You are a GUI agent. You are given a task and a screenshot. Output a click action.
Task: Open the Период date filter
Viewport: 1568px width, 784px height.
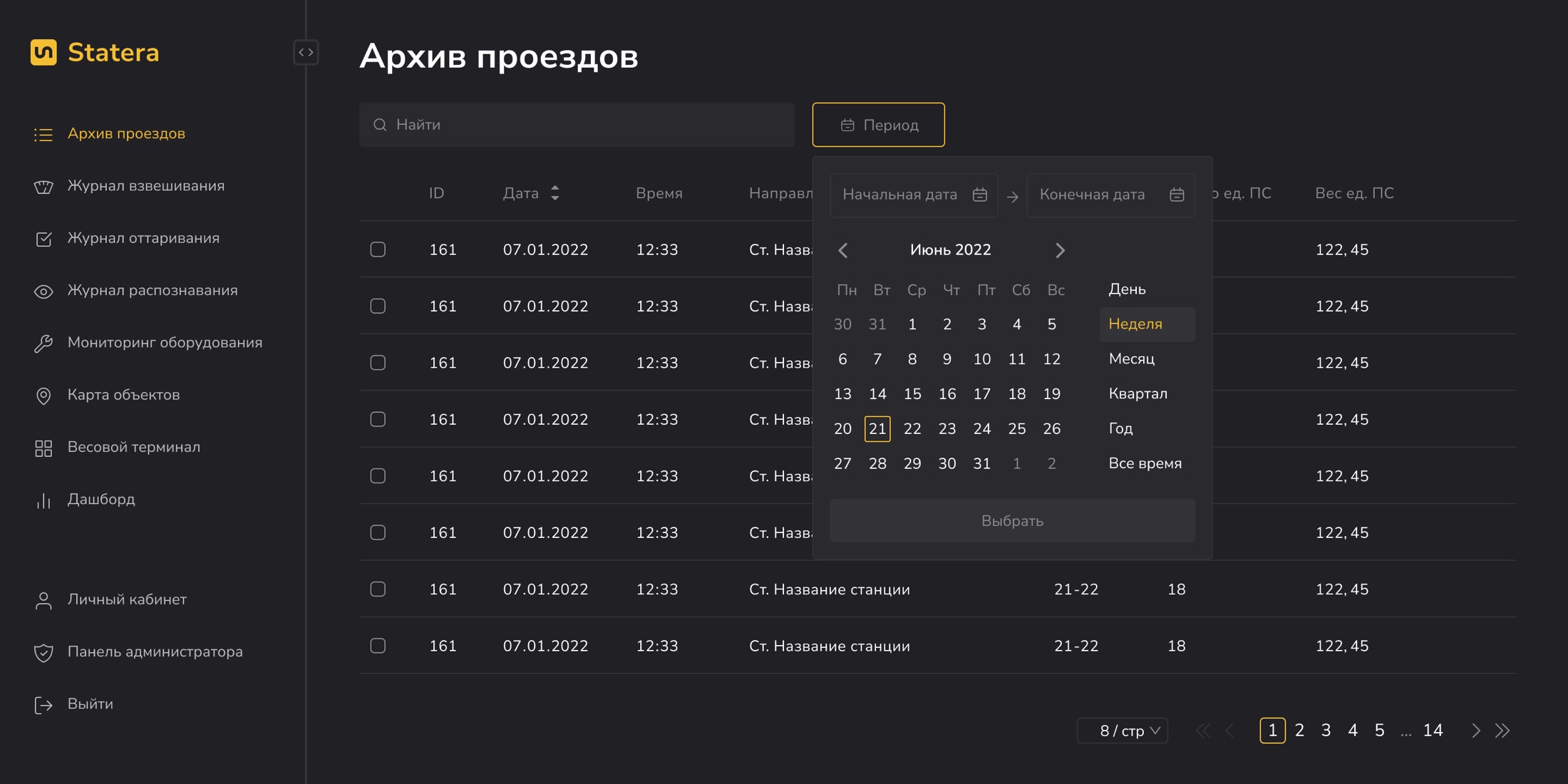pyautogui.click(x=878, y=125)
